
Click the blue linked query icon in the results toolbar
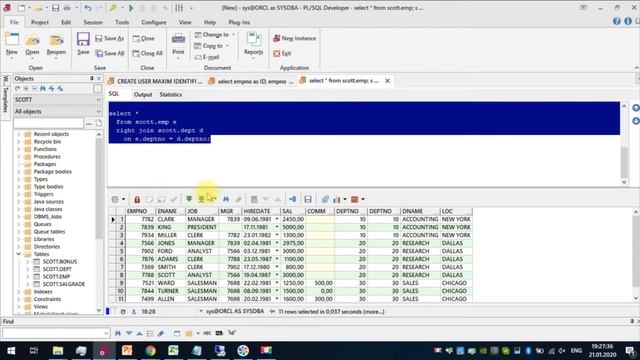coord(293,199)
